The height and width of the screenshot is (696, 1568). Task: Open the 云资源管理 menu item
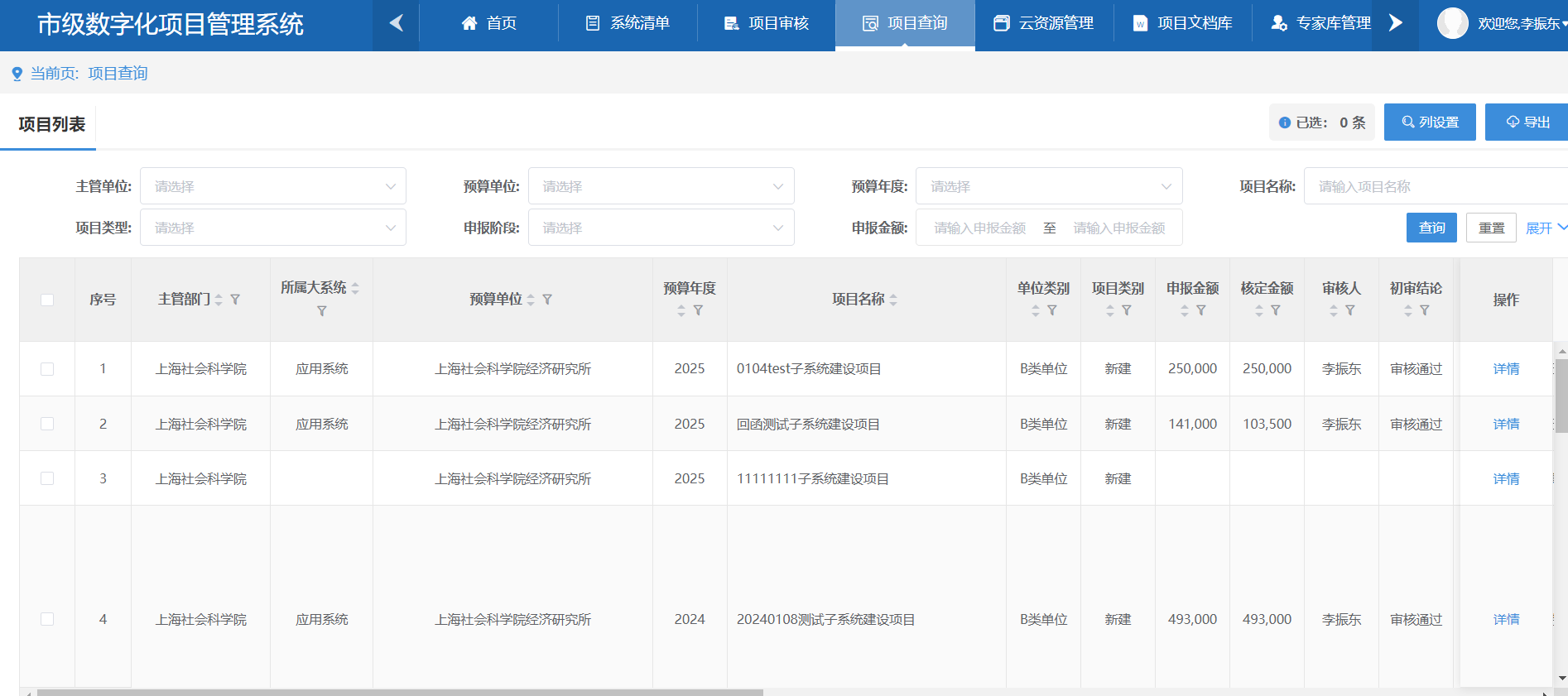pos(1044,23)
